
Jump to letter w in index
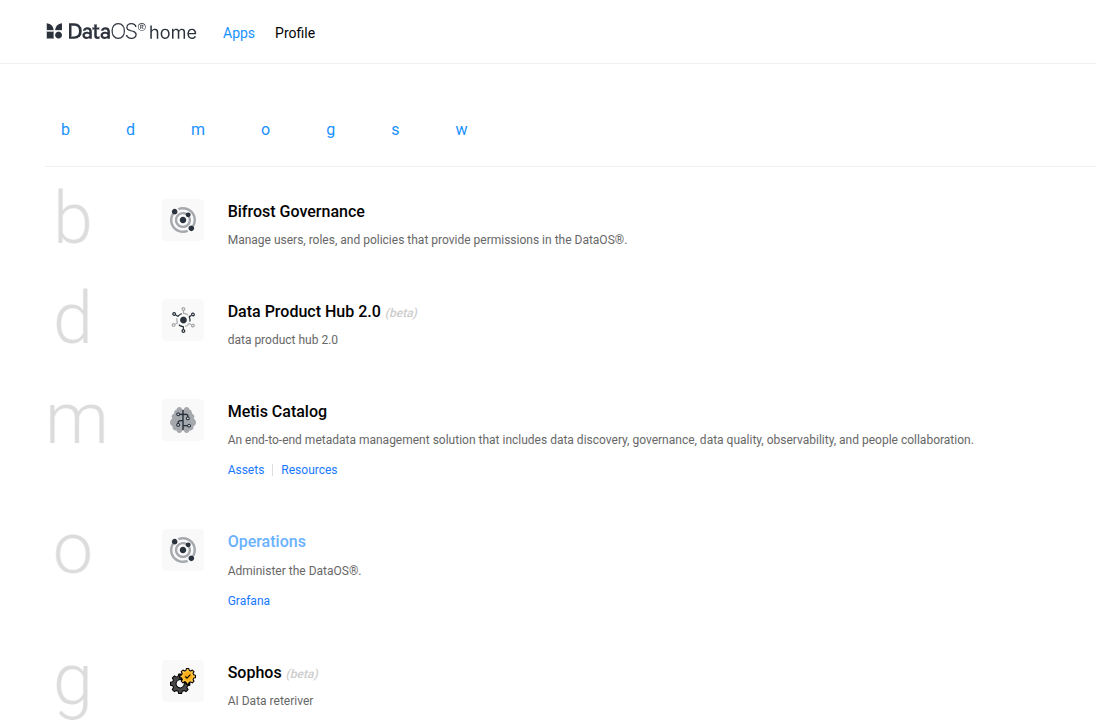tap(461, 130)
